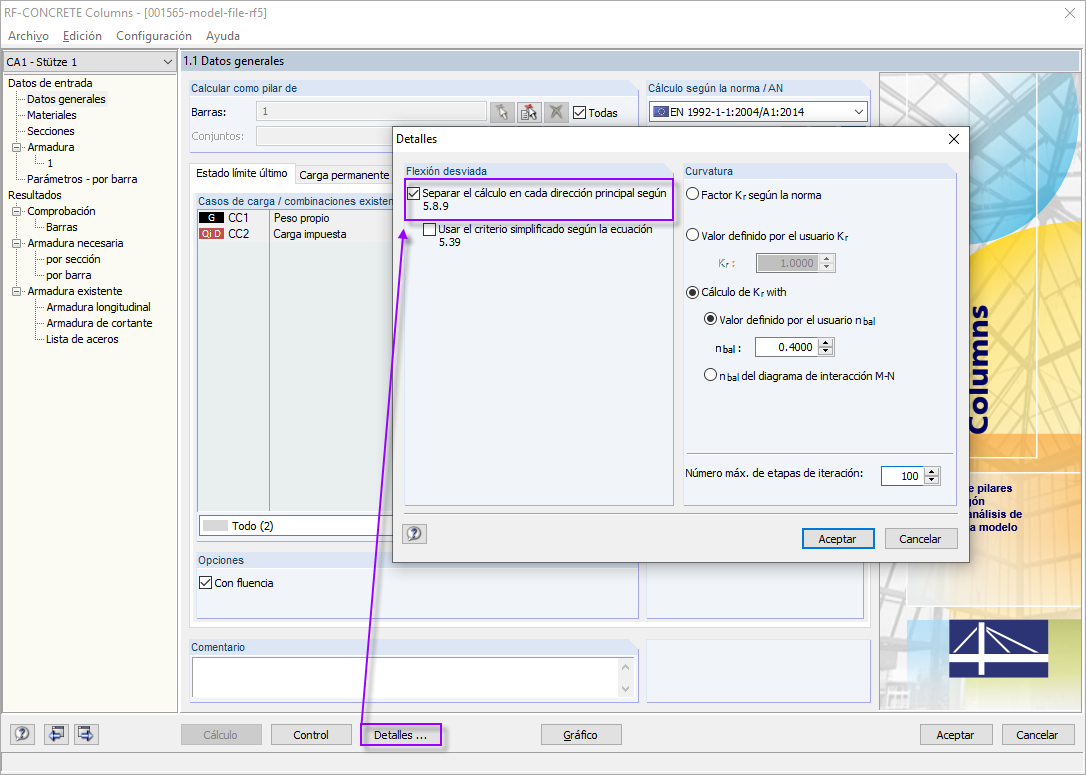Select Cálculo de Kr with radio button
1086x775 pixels.
[692, 292]
